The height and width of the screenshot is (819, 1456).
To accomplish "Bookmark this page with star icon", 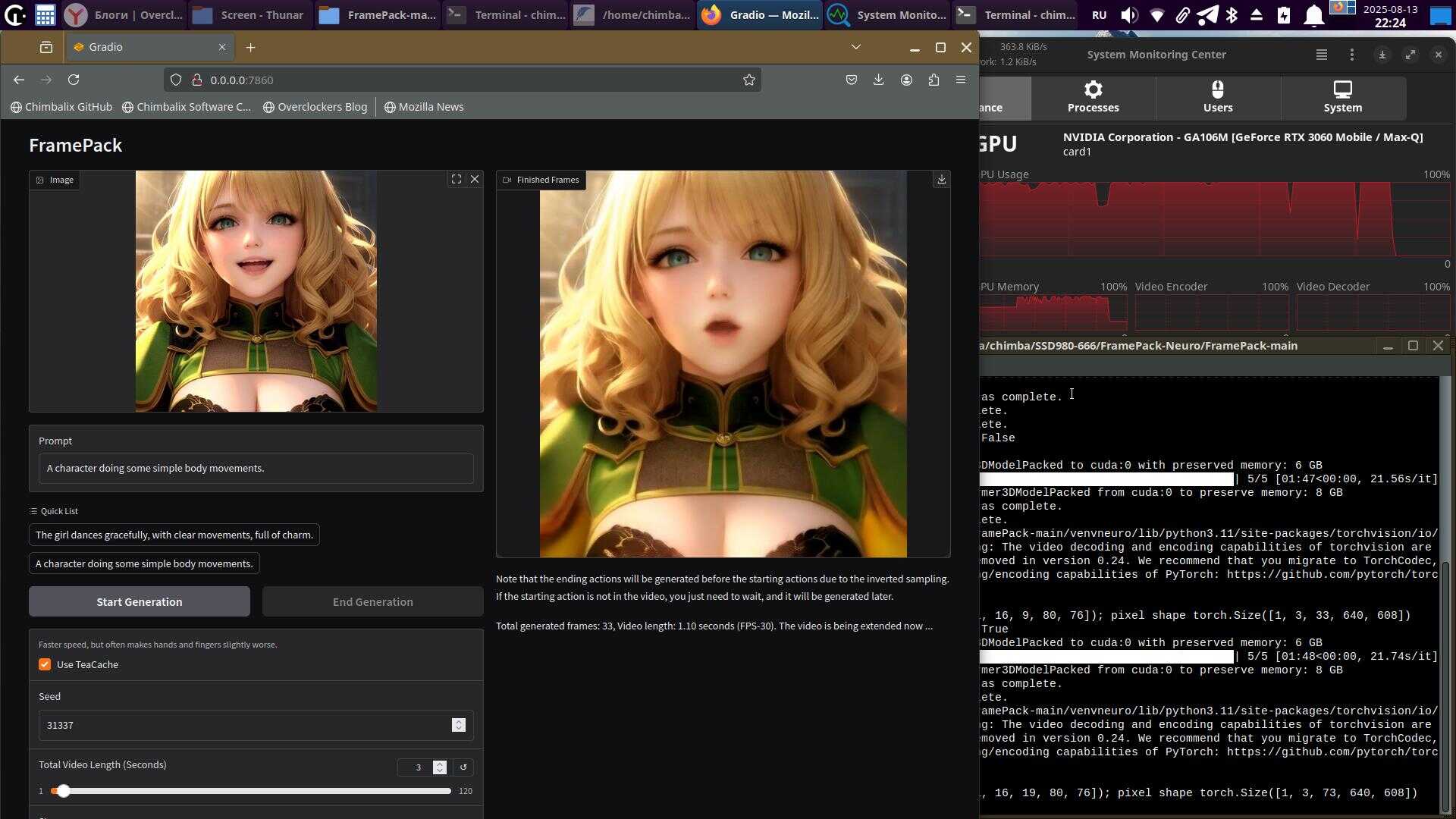I will coord(749,80).
